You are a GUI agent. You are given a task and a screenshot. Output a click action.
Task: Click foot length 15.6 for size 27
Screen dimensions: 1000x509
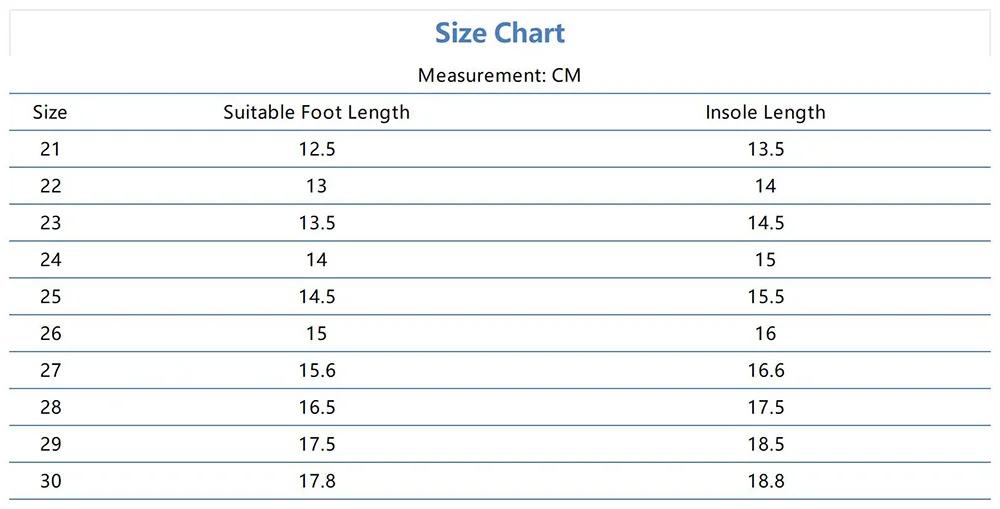[x=317, y=371]
